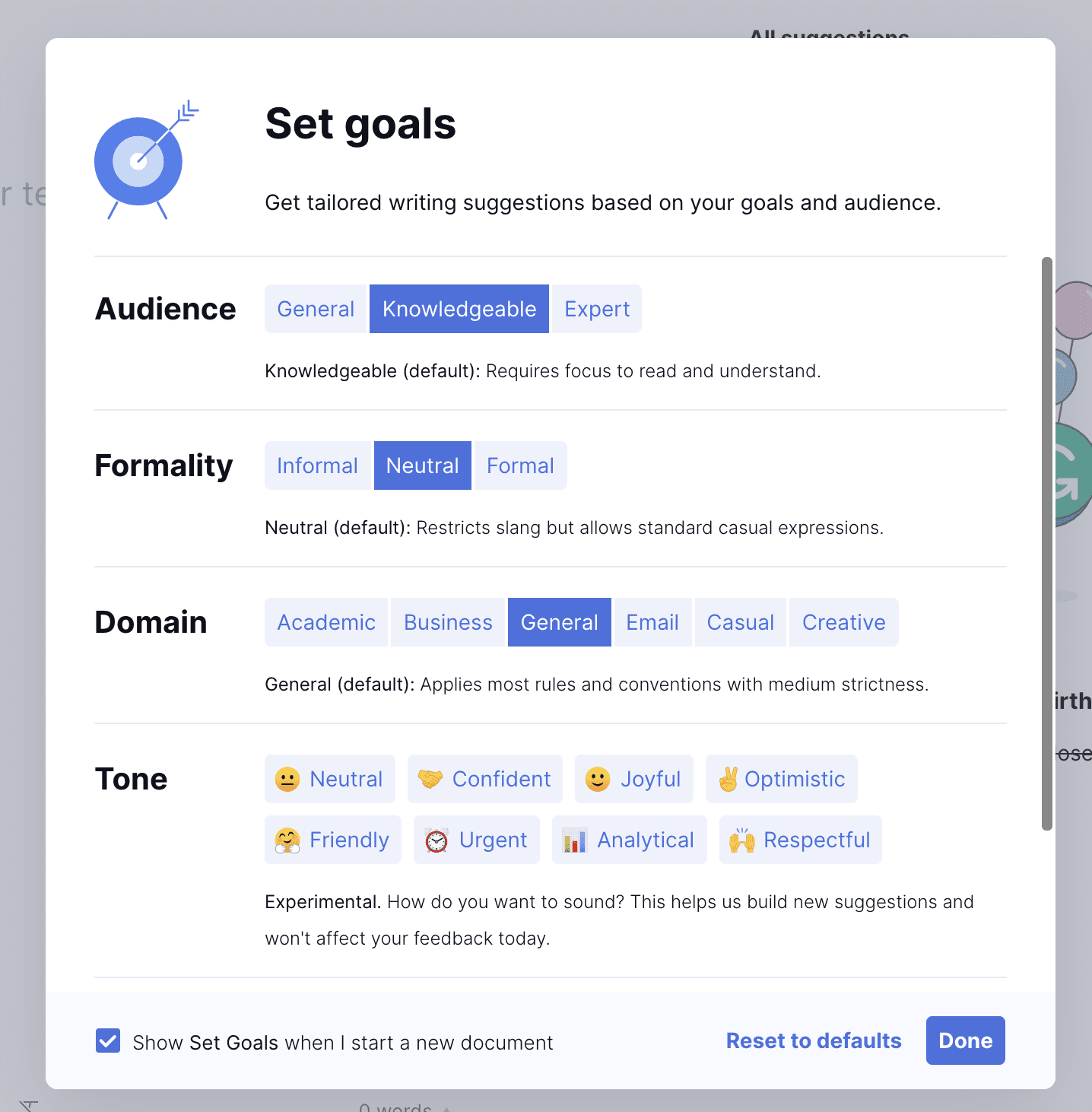Choose the raised-hands Respectful tone
The width and height of the screenshot is (1092, 1112).
(x=801, y=840)
